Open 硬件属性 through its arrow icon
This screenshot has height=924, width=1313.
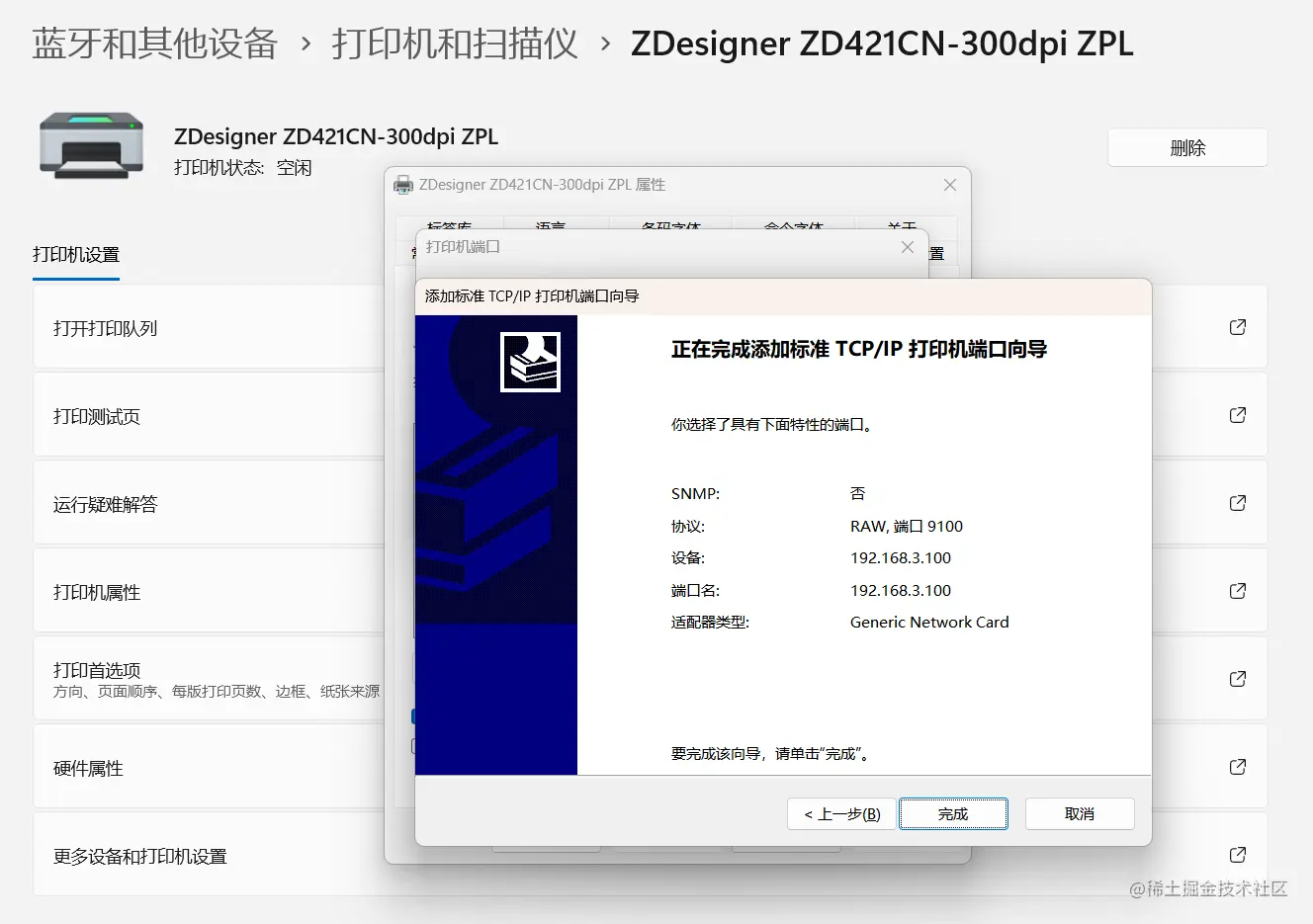(1237, 767)
